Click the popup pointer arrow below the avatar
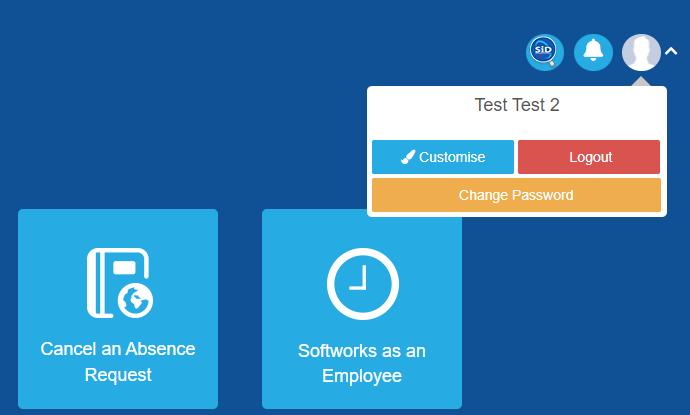This screenshot has width=690, height=415. (x=641, y=80)
